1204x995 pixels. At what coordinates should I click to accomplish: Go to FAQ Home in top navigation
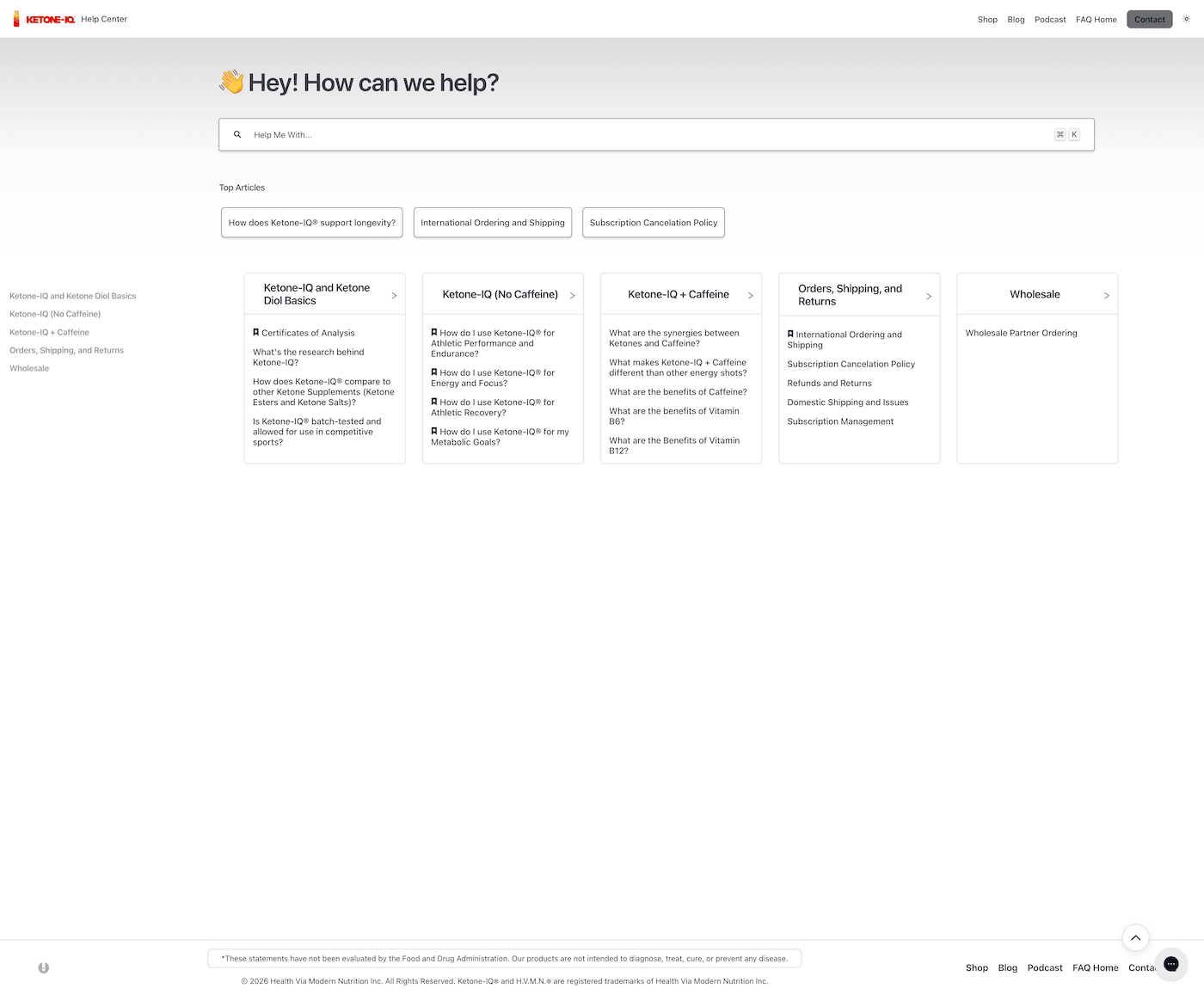tap(1096, 19)
